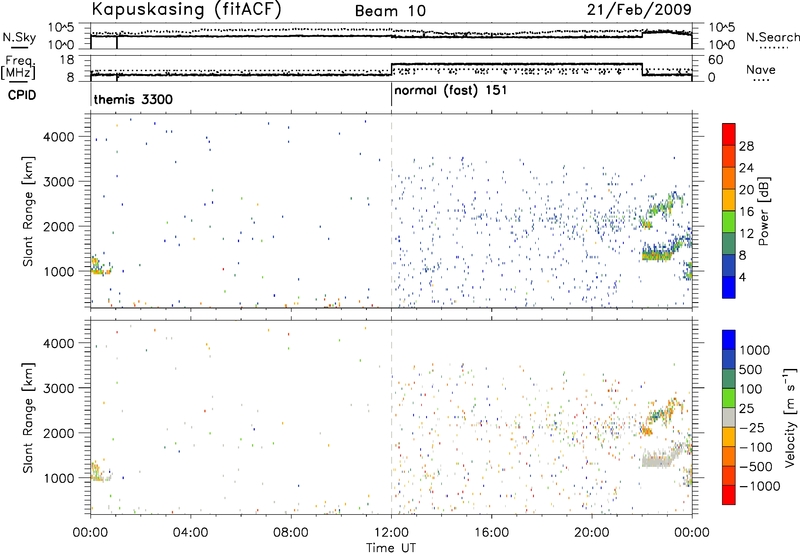
Task: Click the gray echo band in velocity panel near 22:00
Action: (x=657, y=459)
